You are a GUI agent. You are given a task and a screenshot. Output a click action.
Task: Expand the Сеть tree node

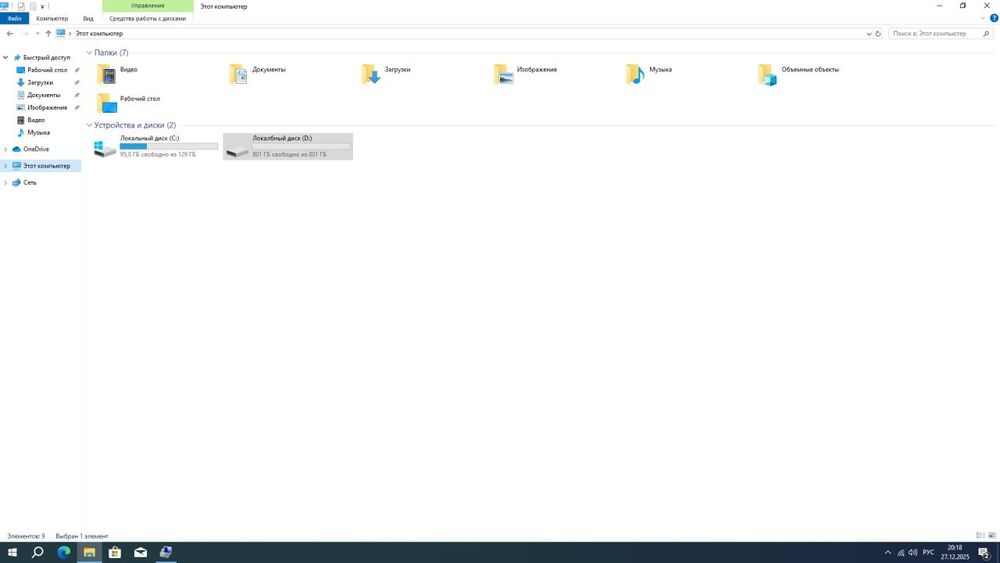6,182
